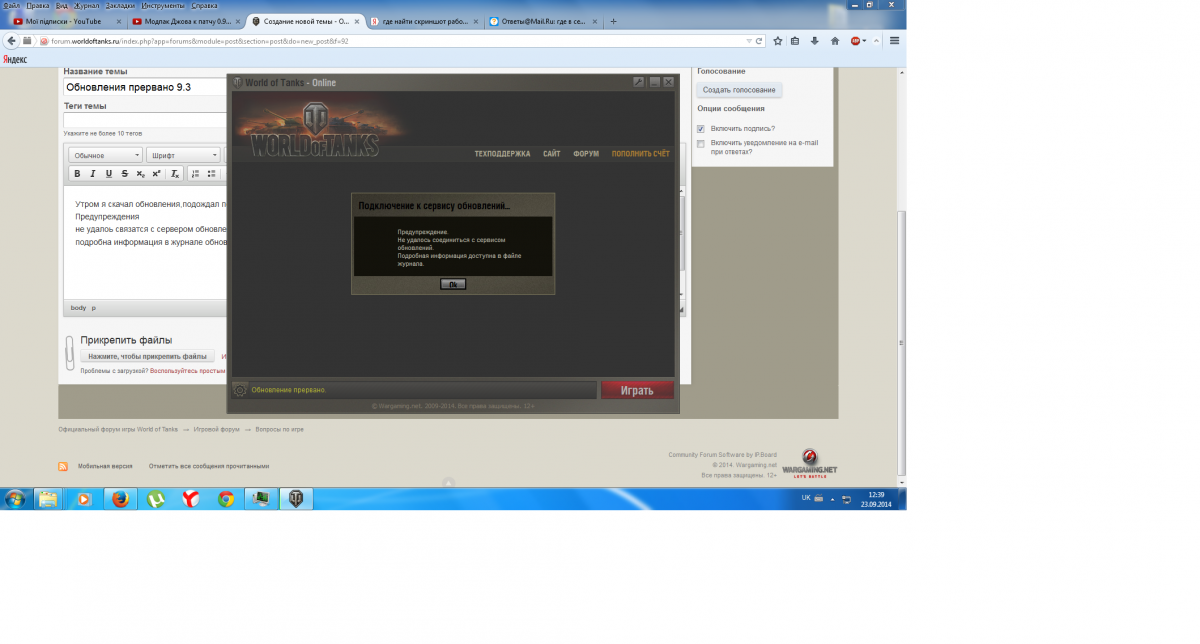The width and height of the screenshot is (1200, 644).
Task: Enable e-mail notification on replies checkbox
Action: coord(701,143)
